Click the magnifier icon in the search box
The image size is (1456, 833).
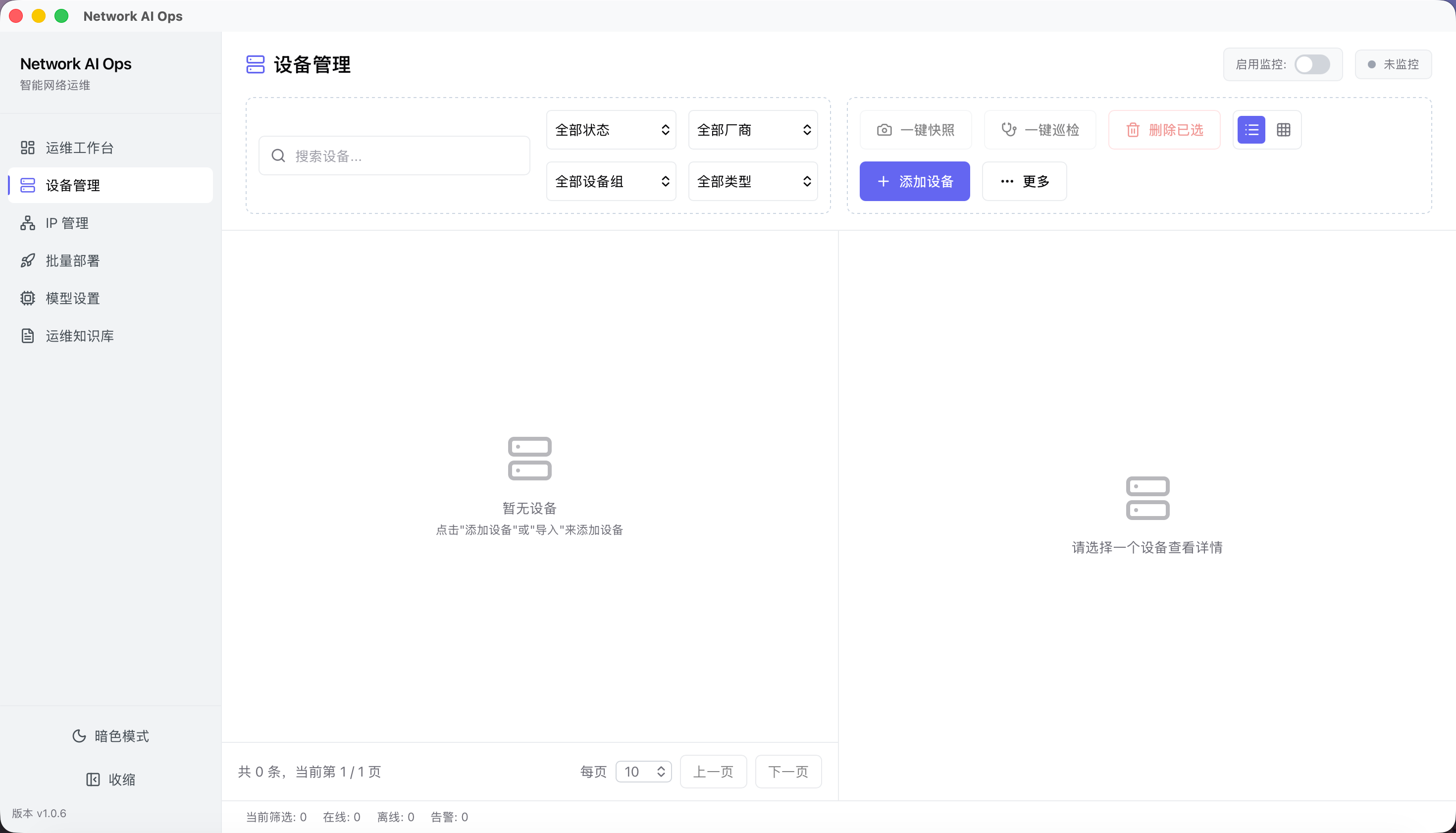[x=279, y=156]
